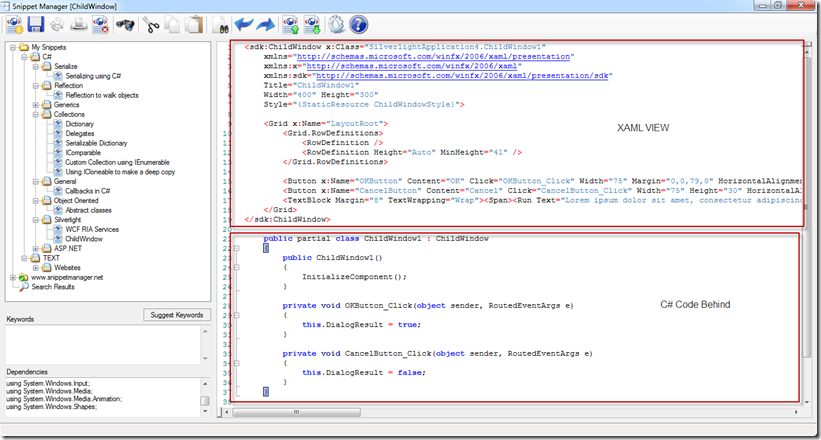
Task: Upload snippet using green up-arrow icon
Action: 291,25
